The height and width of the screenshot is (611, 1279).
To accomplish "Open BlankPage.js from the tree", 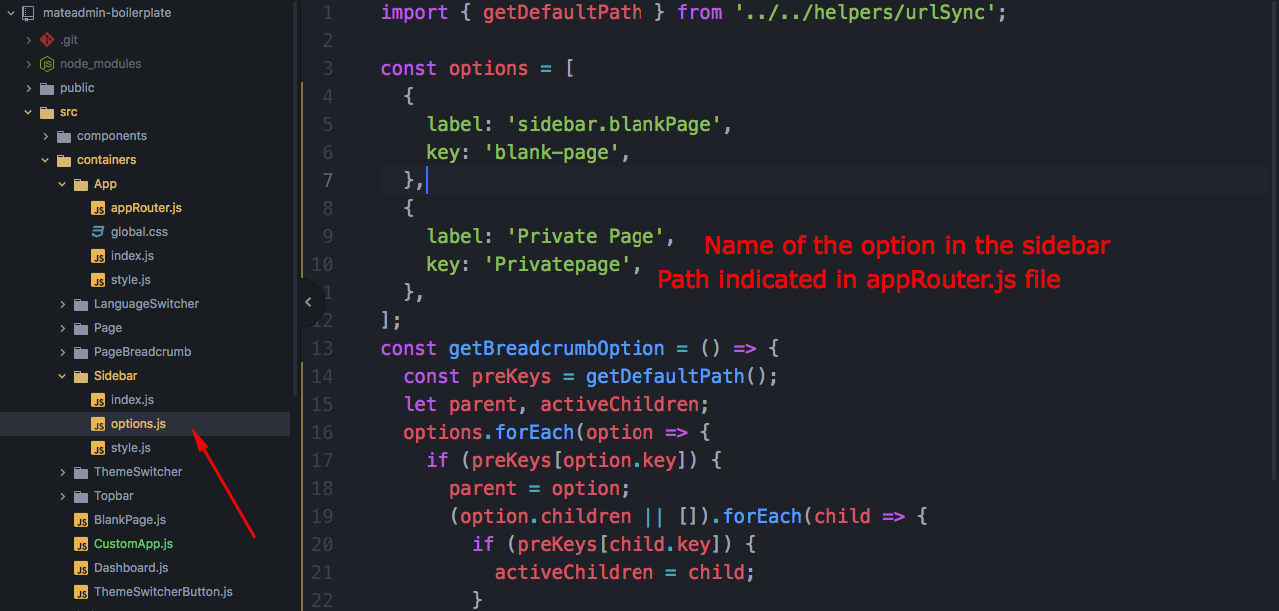I will point(129,520).
